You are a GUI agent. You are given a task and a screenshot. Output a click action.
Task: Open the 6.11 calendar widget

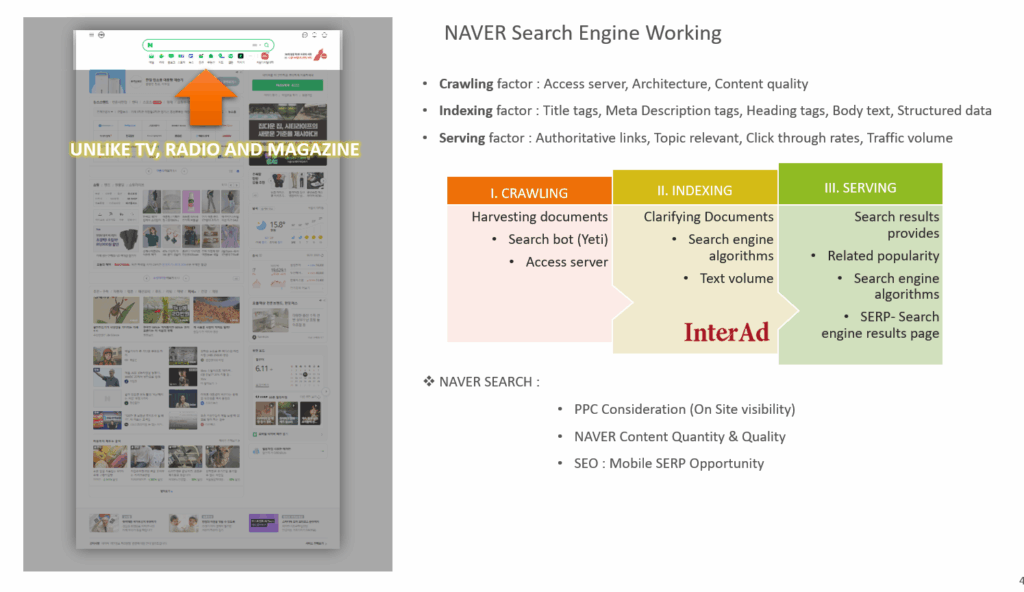point(288,372)
